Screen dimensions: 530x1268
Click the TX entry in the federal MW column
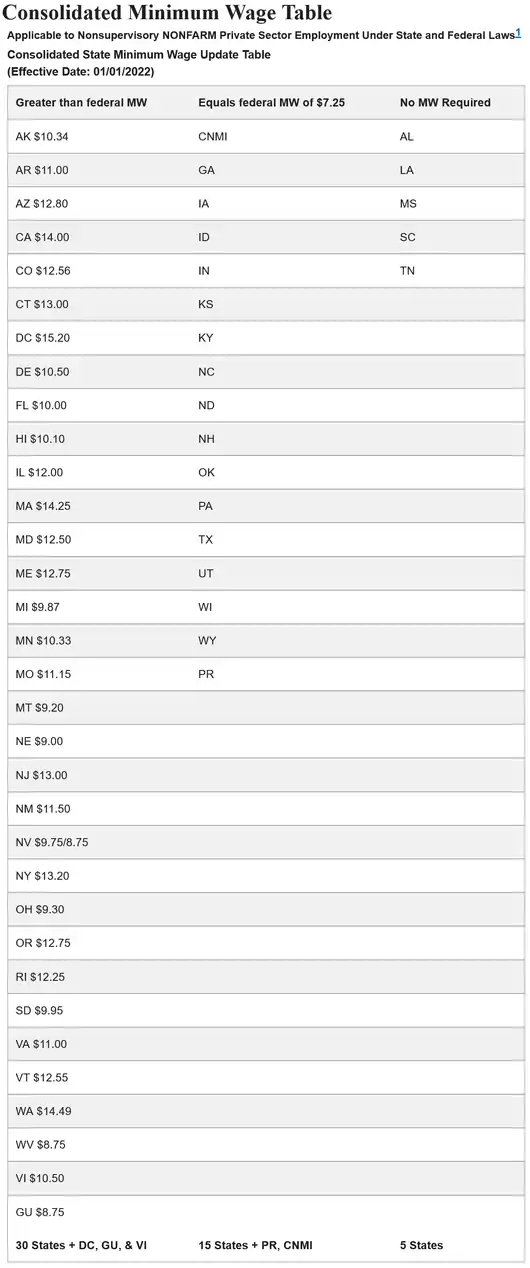click(x=206, y=540)
